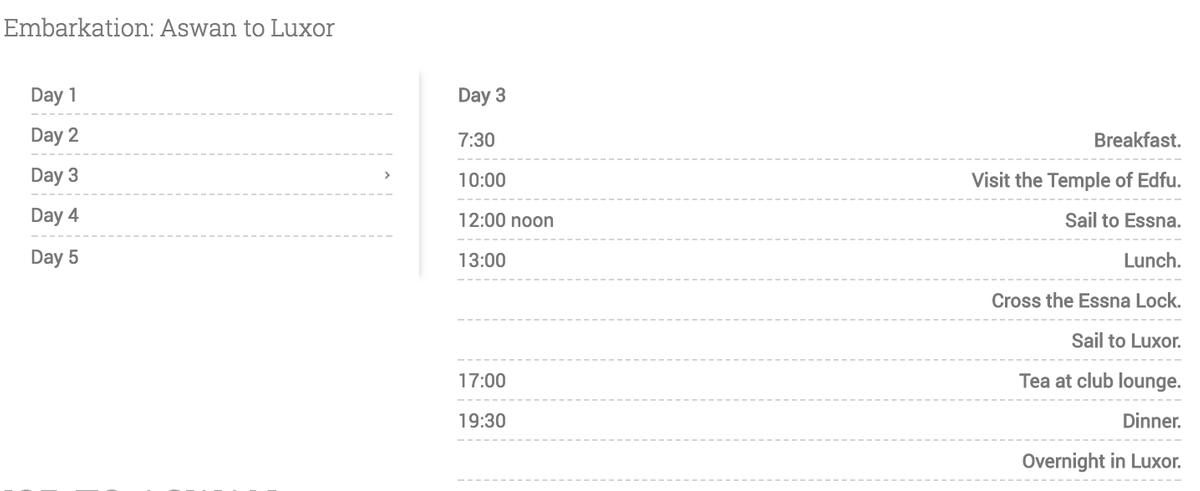
Task: Select the Day 3 tab label
Action: 54,176
